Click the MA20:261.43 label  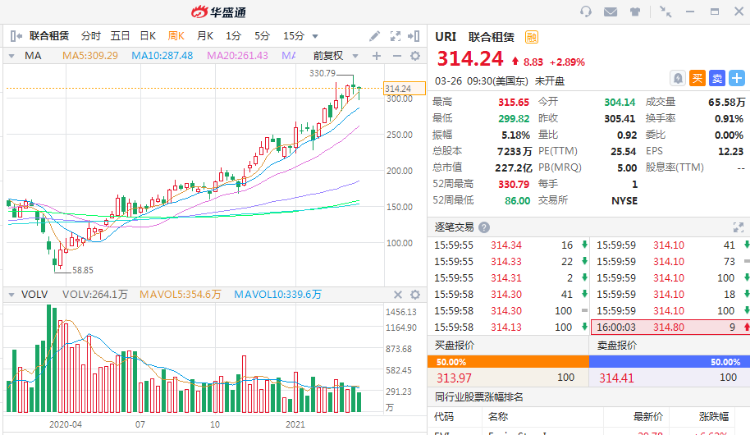coord(237,56)
